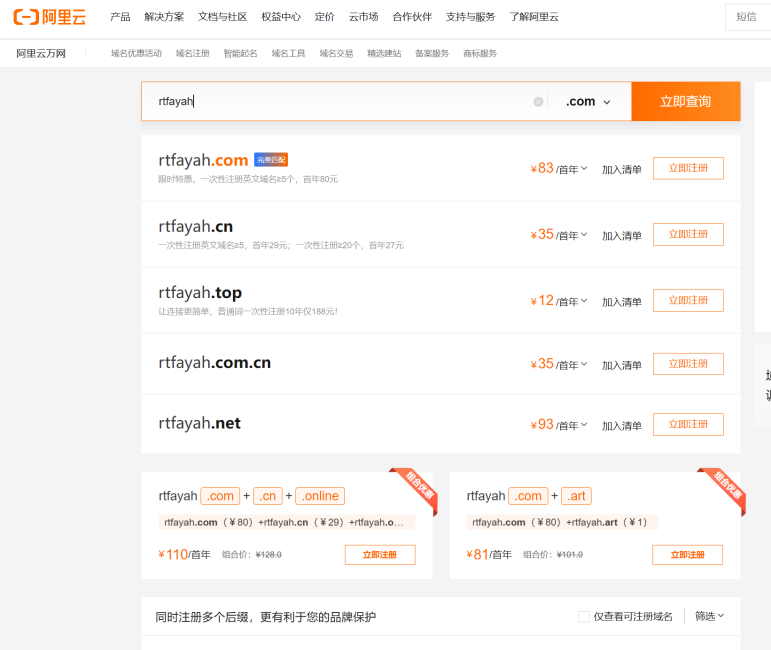Register rtfayah.net with 立即注册
Screen dimensions: 771x650
tap(688, 424)
